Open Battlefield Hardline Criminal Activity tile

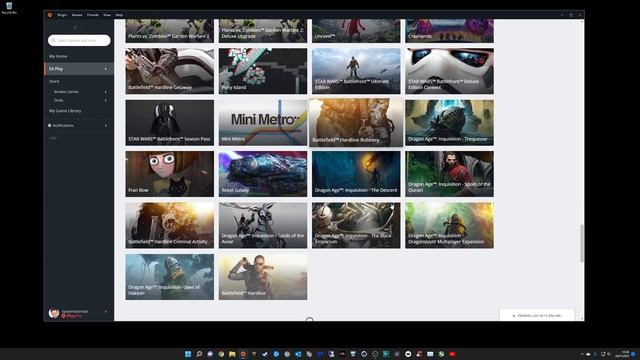pos(169,225)
